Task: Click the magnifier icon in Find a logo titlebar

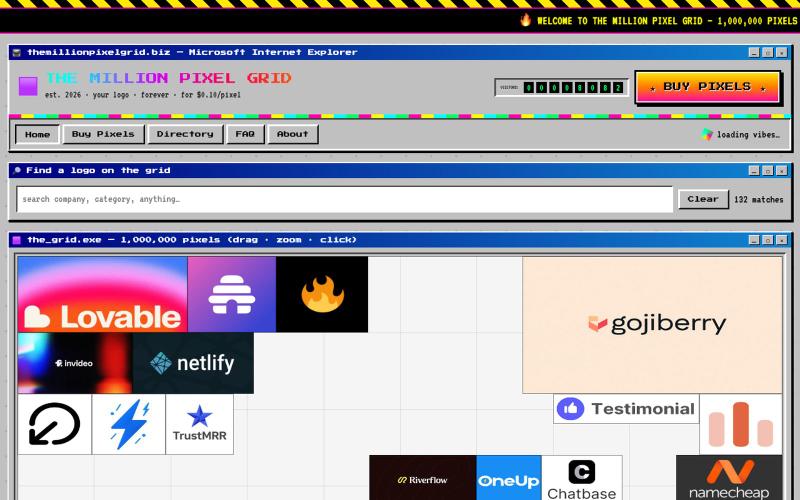Action: pos(17,170)
